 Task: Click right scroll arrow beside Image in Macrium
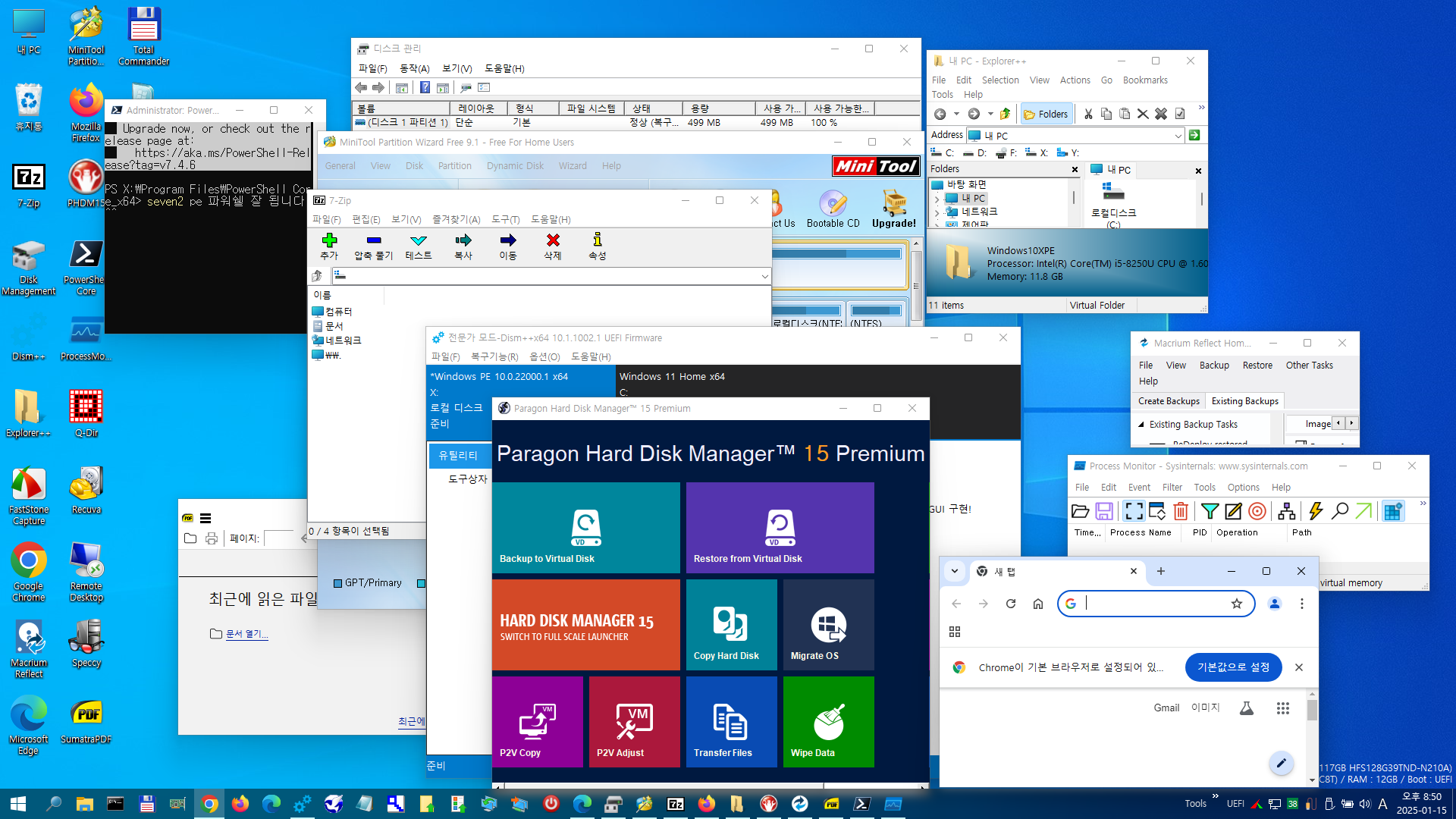pos(1351,423)
